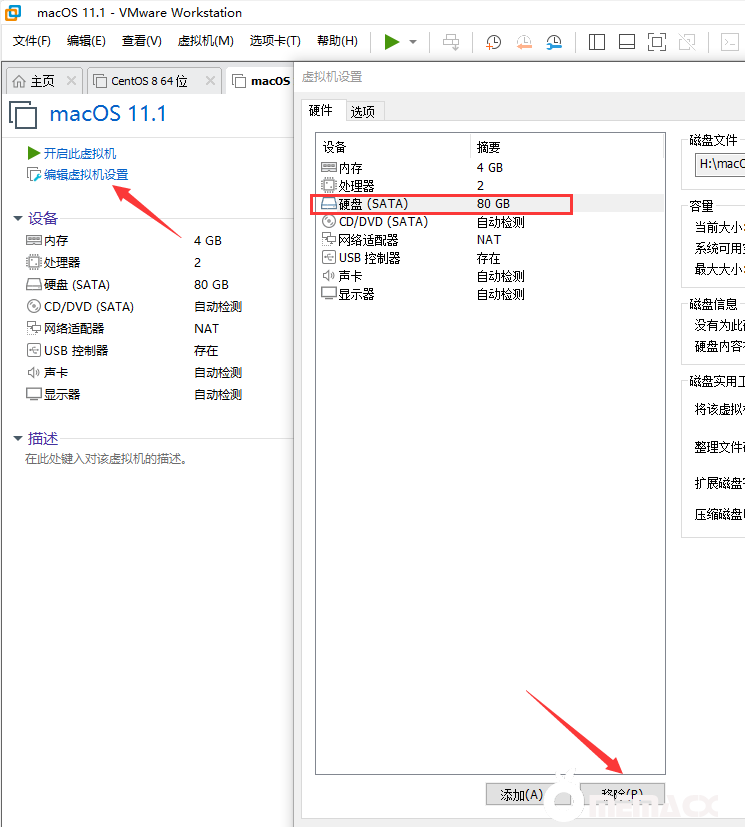Open the snapshot manager icon
This screenshot has height=827, width=745.
pos(554,42)
